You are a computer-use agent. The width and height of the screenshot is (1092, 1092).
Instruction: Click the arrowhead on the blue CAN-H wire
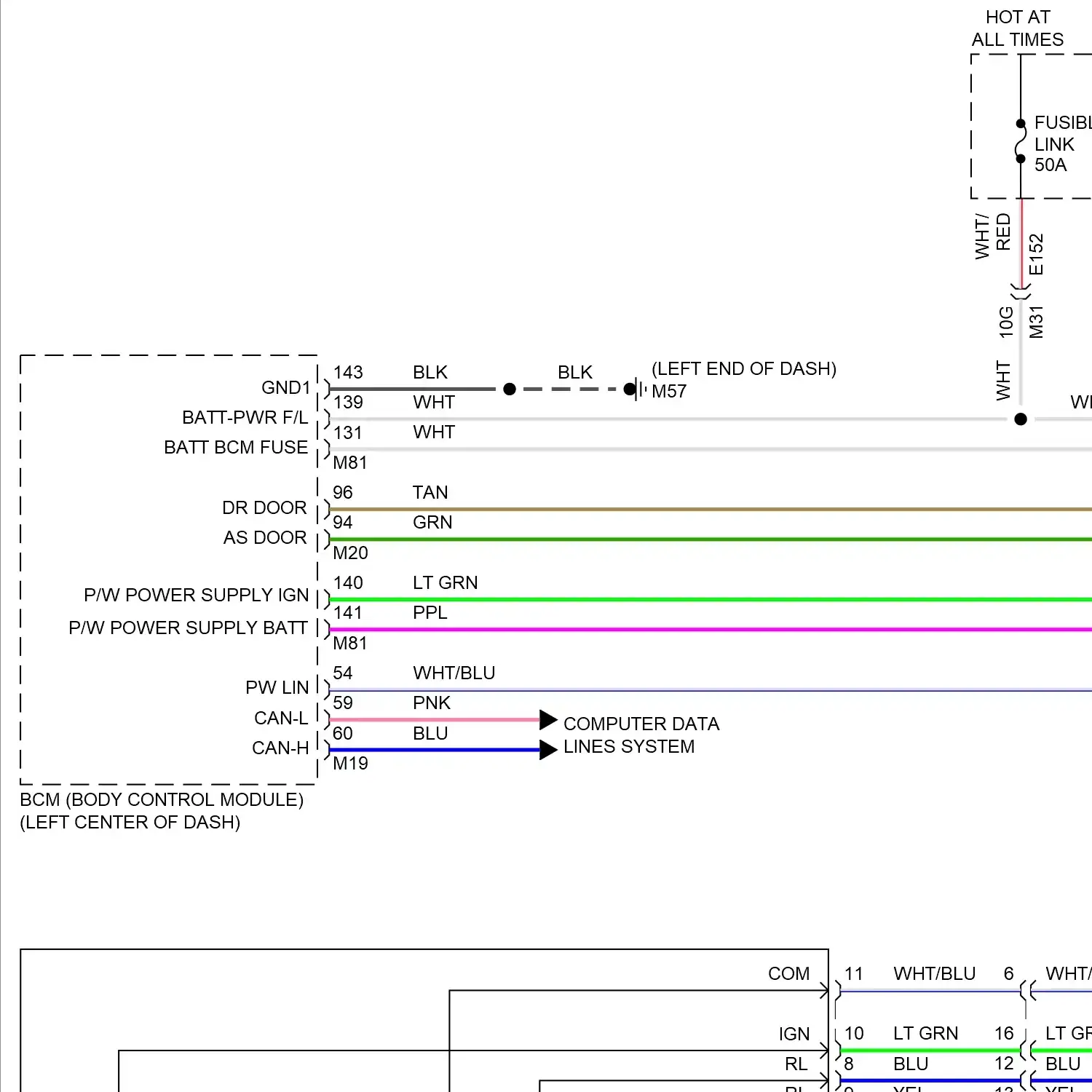tap(548, 750)
